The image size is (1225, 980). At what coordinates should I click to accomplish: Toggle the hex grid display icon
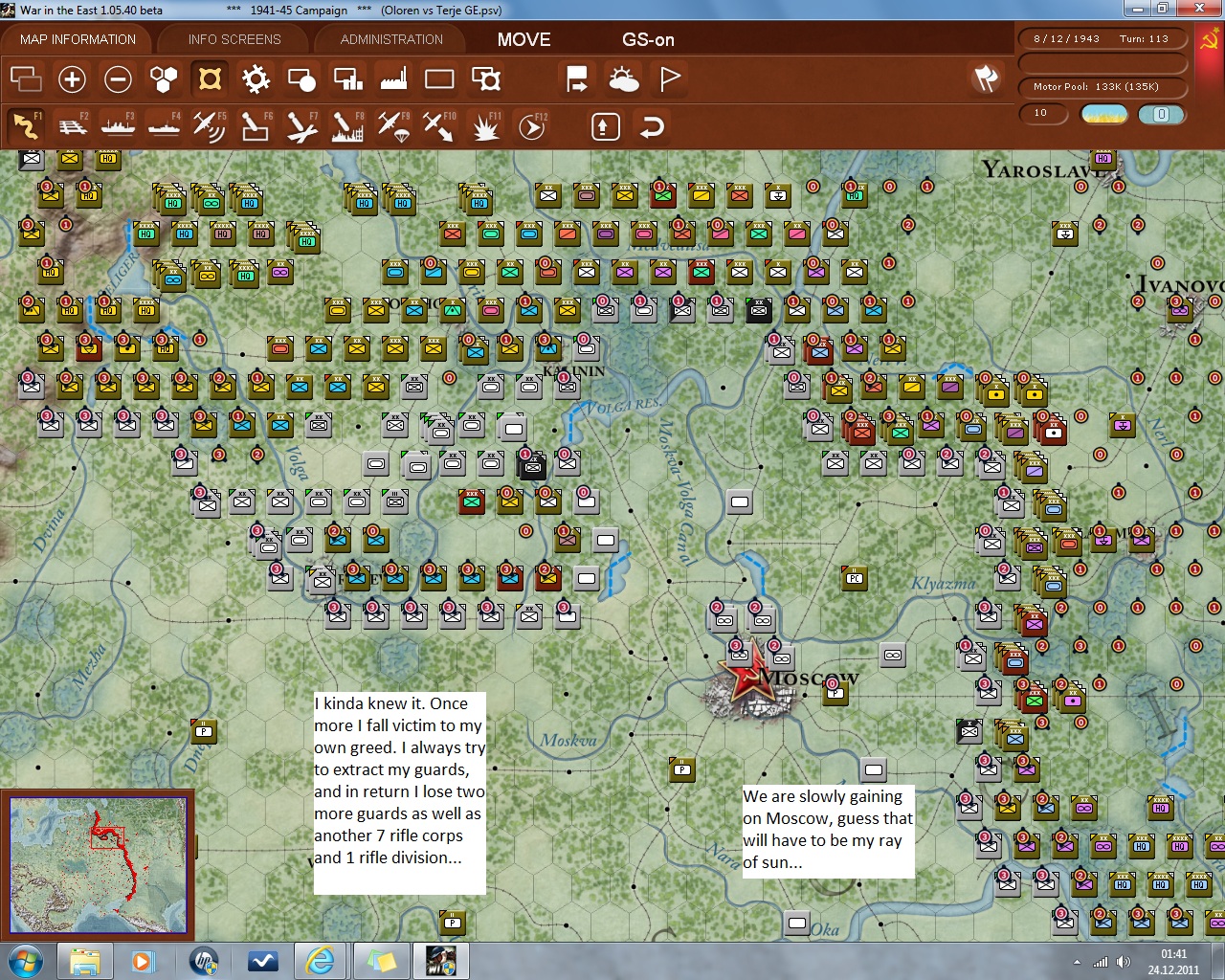coord(164,78)
